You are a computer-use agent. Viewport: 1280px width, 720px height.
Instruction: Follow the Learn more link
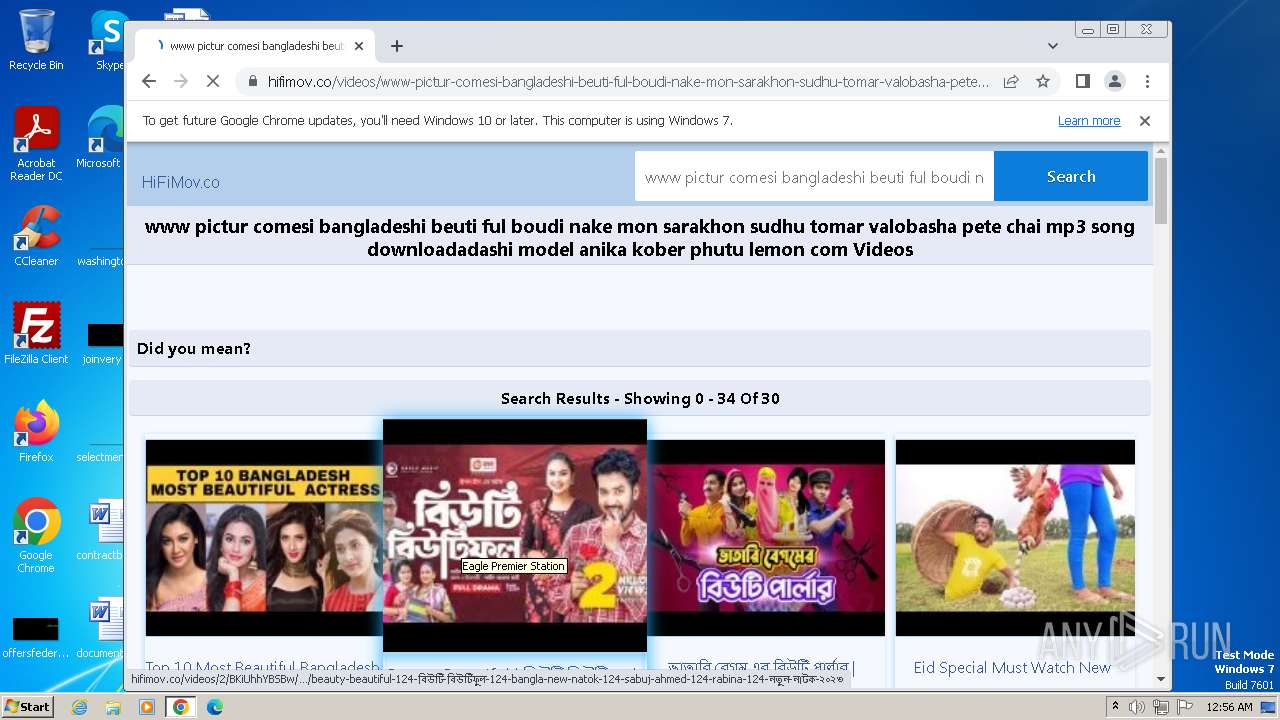[x=1089, y=121]
